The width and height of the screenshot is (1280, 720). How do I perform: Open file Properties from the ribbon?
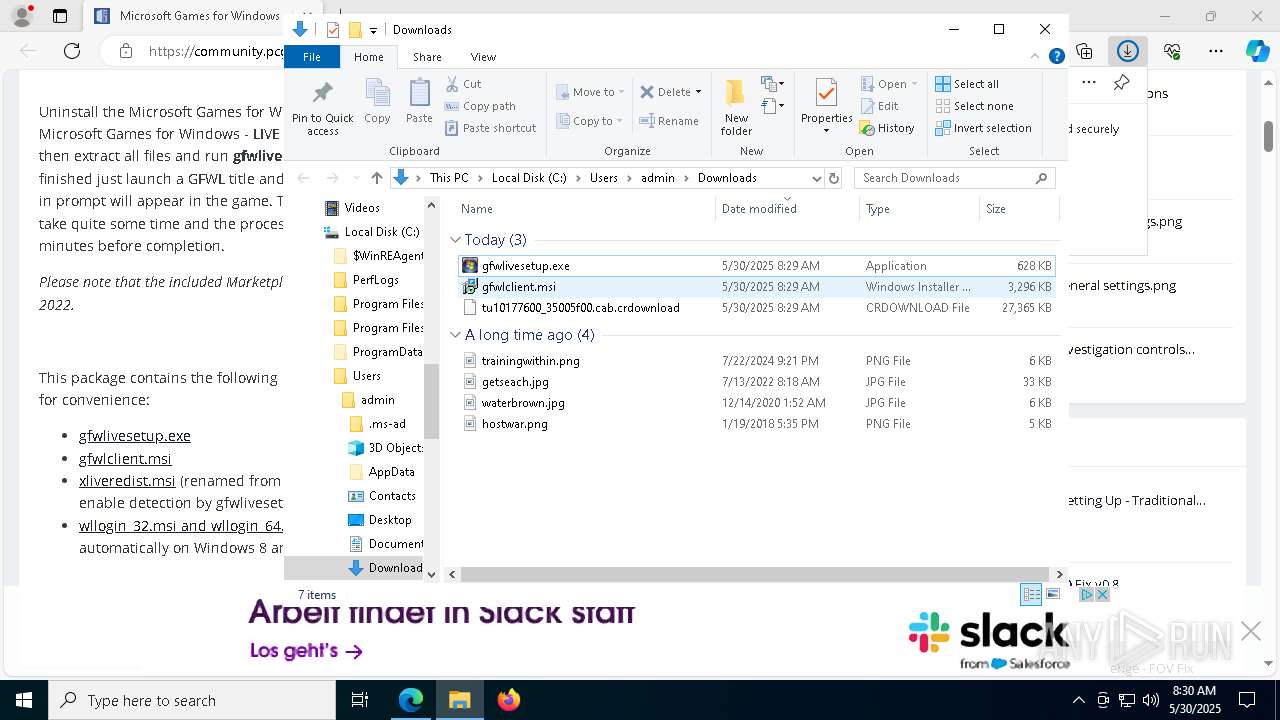[826, 105]
